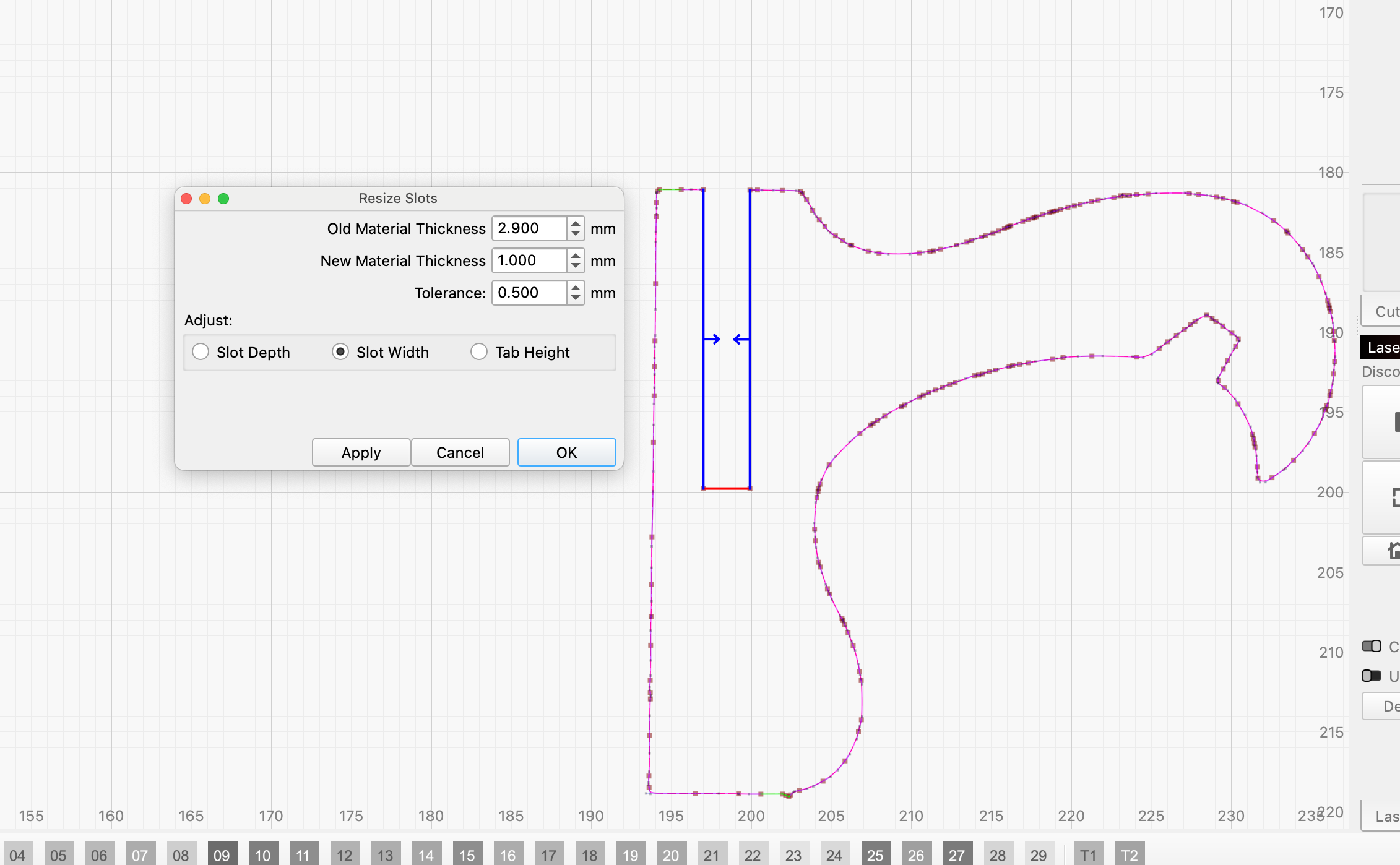Choose the Slot Width adjust option
Screen dimensions: 1400x865
click(340, 352)
